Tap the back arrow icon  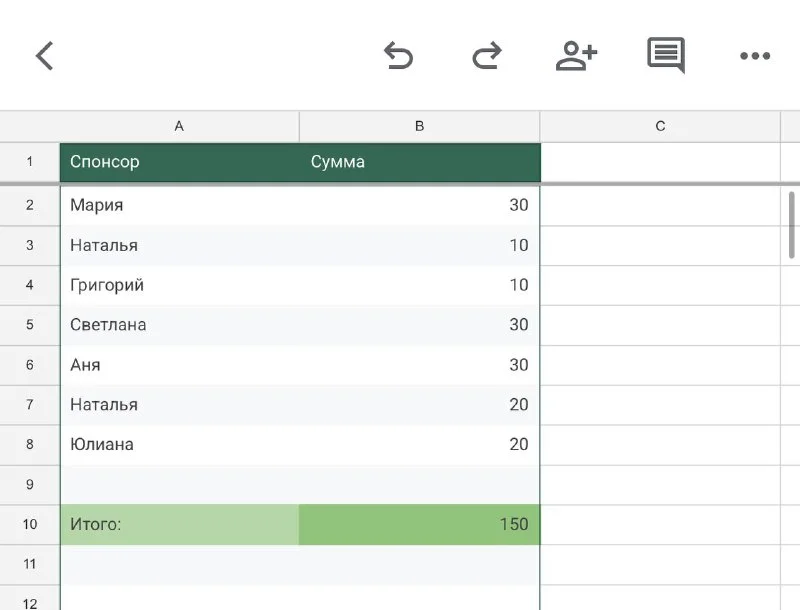(x=44, y=56)
